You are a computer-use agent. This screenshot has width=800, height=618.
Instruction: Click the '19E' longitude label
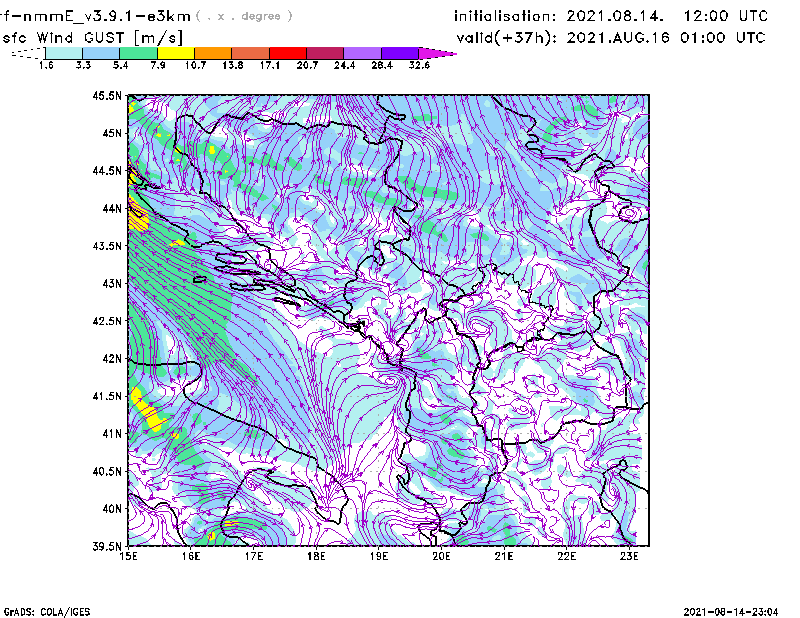pyautogui.click(x=379, y=556)
